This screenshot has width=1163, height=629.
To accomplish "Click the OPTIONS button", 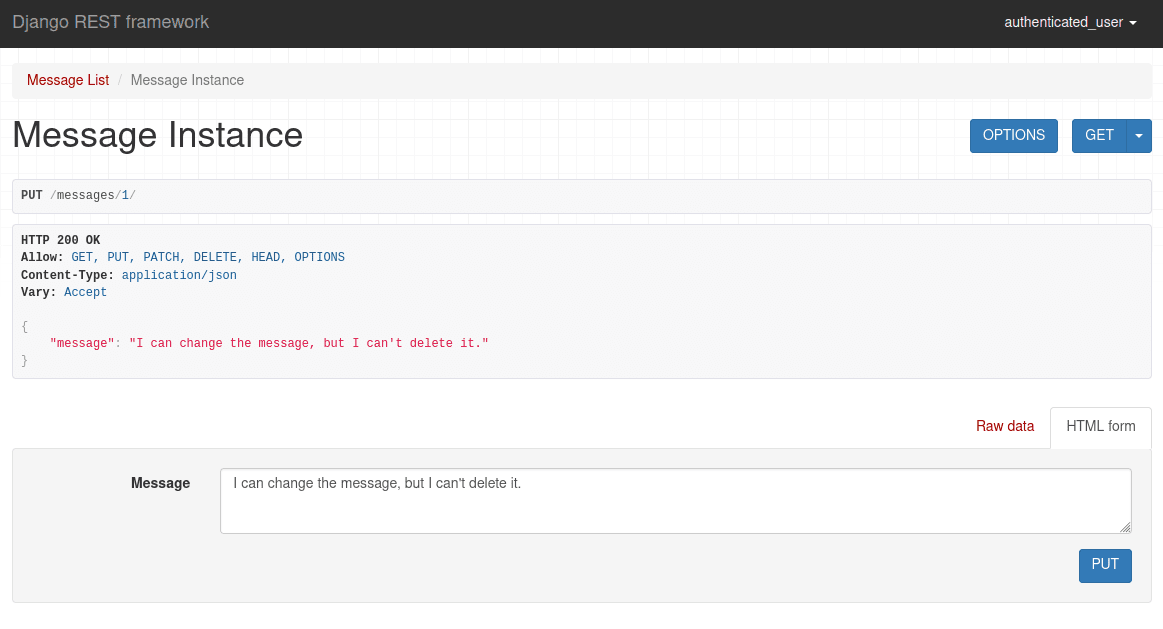I will coord(1013,136).
